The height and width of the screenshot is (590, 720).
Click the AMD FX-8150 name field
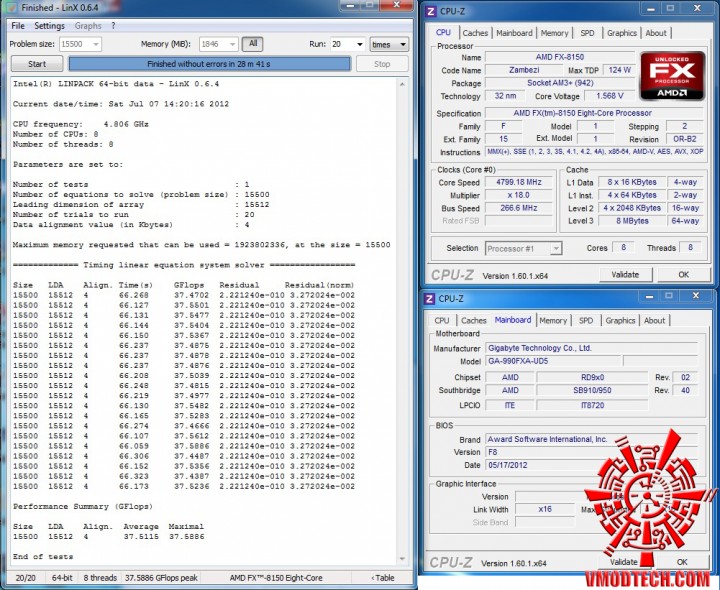point(560,57)
